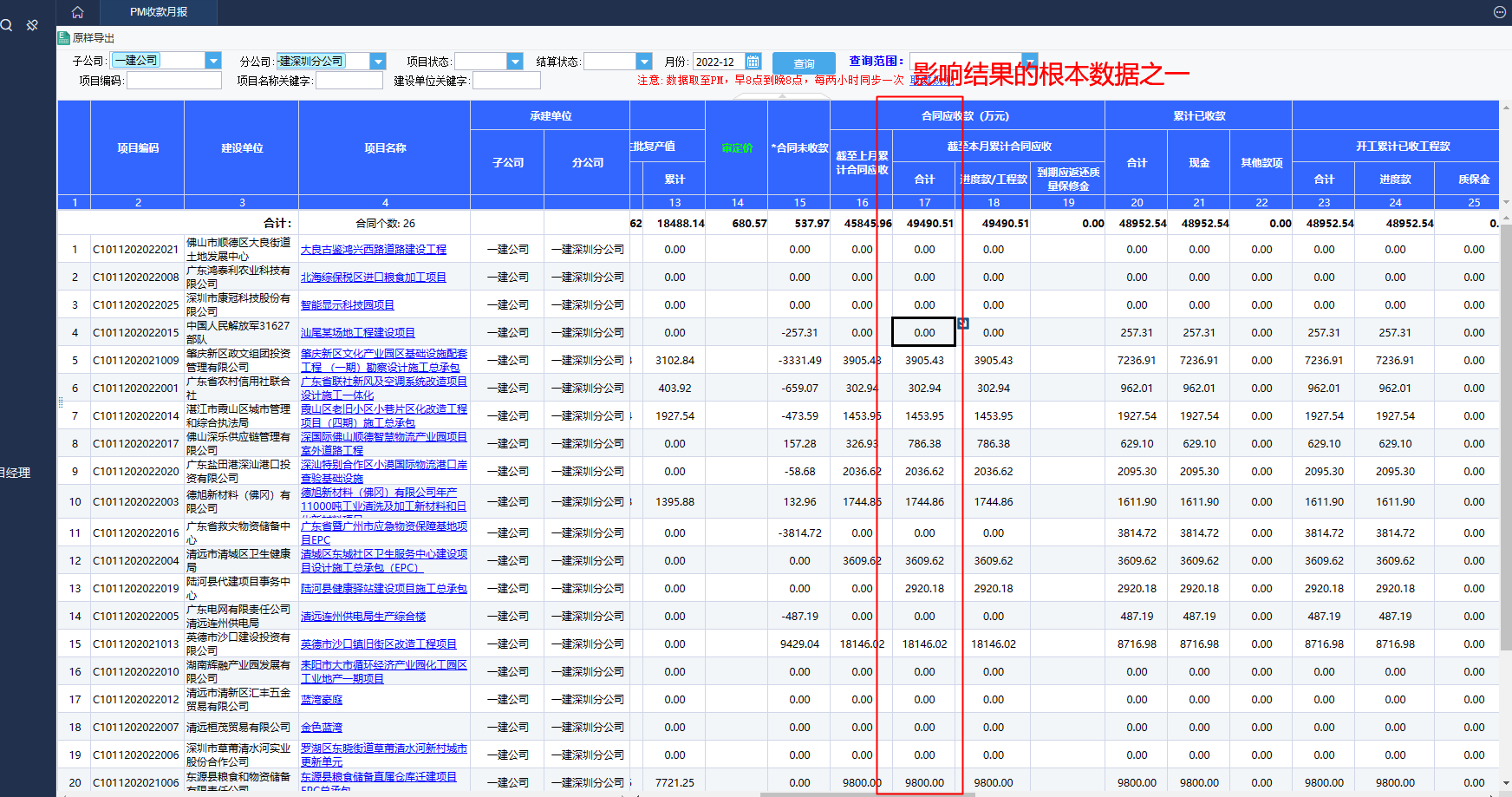
Task: Open project link 北海综保税区进口粮食加工项目
Action: tap(374, 277)
